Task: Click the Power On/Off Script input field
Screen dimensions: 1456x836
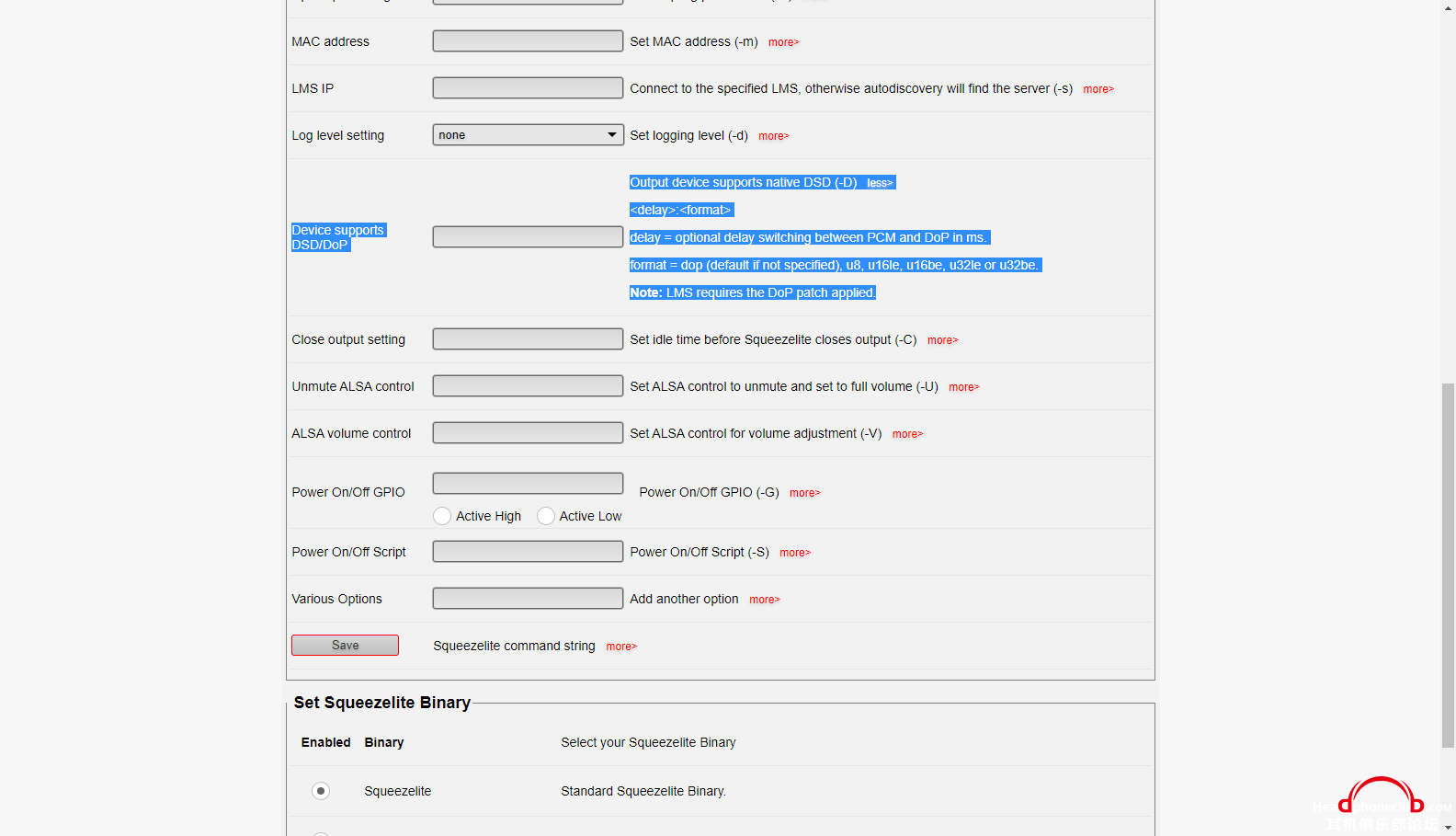Action: click(528, 552)
